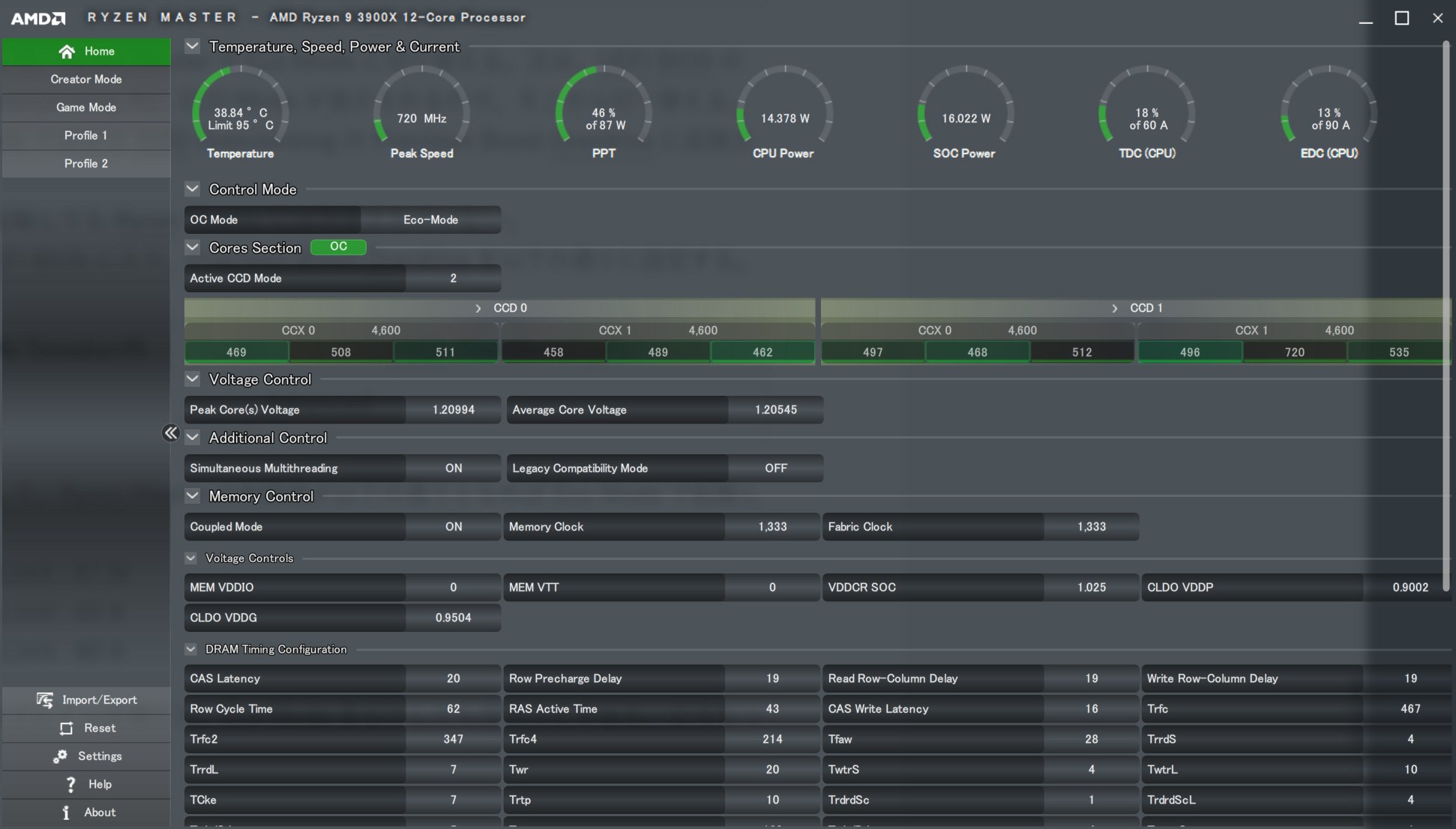Viewport: 1456px width, 829px height.
Task: Collapse the Voltage Controls subsection
Action: point(190,558)
